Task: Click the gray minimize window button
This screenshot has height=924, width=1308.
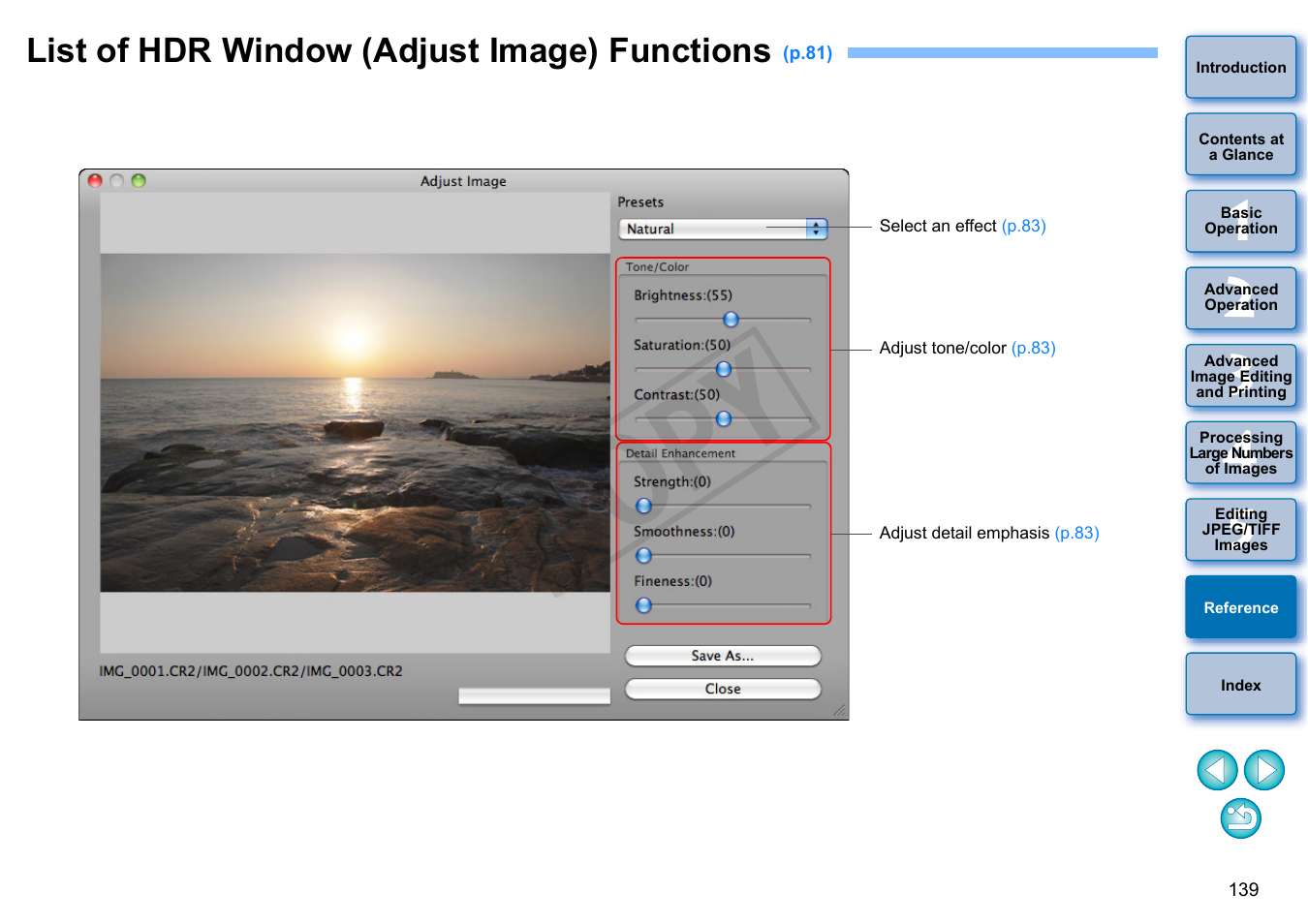Action: (117, 181)
